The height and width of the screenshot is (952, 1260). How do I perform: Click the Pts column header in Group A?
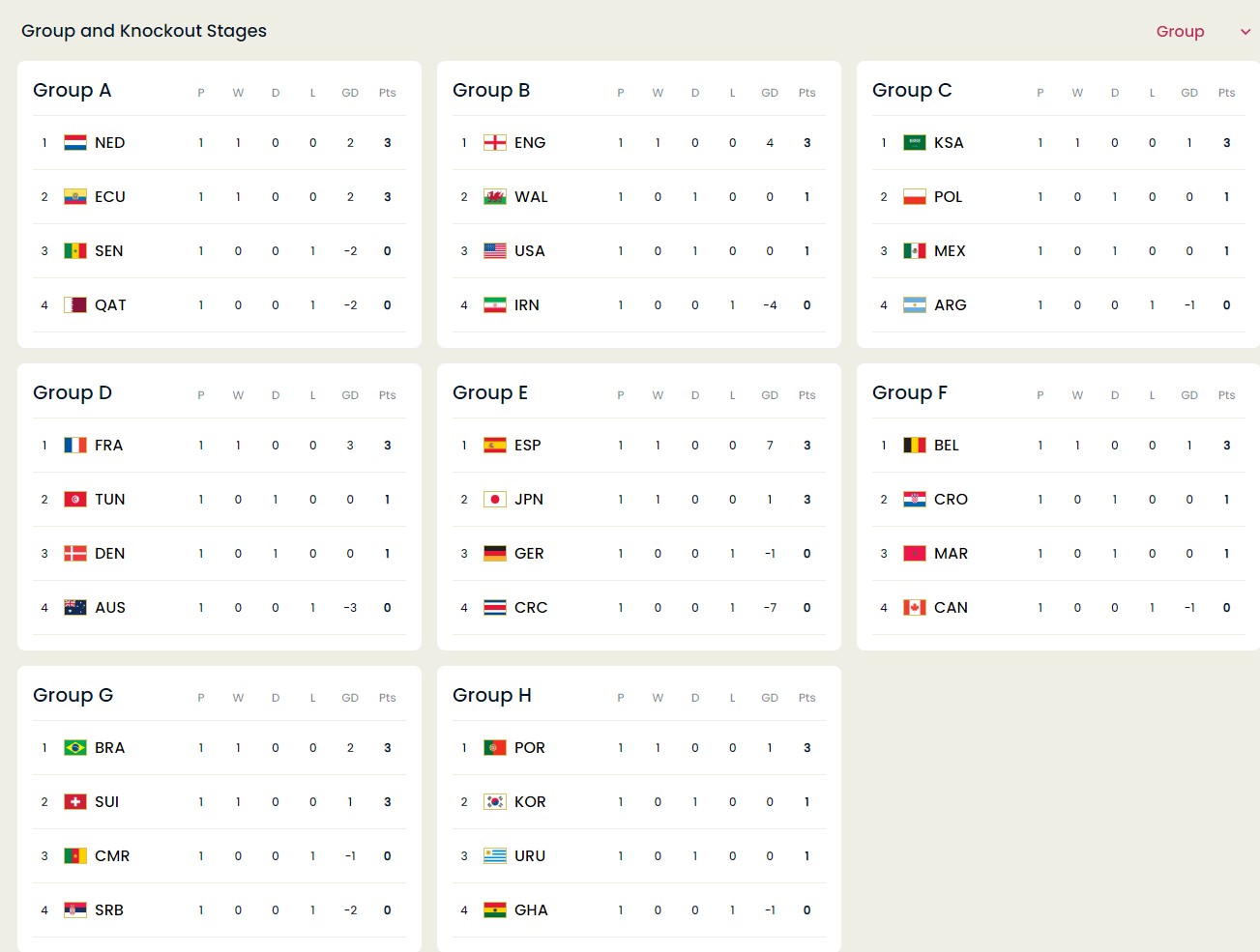tap(388, 93)
